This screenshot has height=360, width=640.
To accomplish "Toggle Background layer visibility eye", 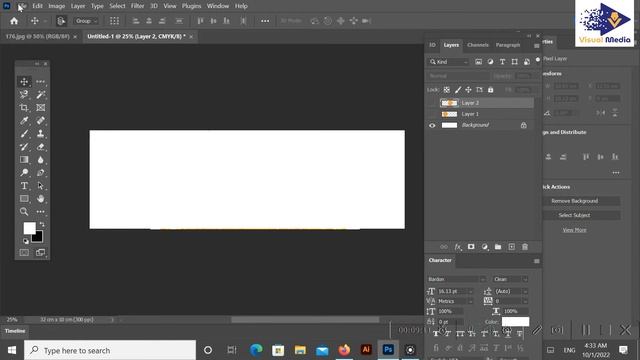I will (432, 125).
